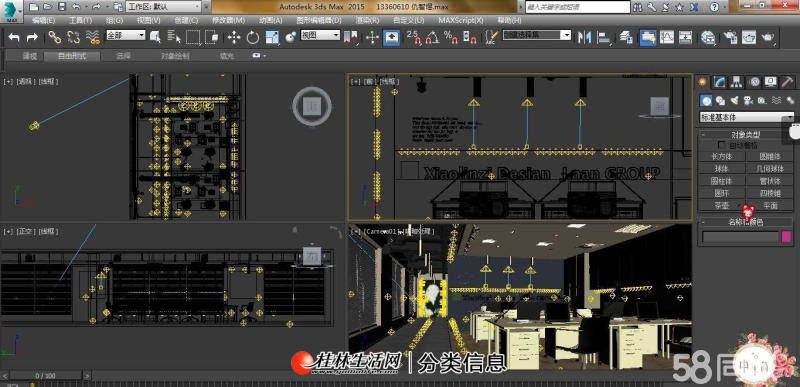Open the Curve Editor from toolbar
The image size is (800, 387).
(x=667, y=37)
